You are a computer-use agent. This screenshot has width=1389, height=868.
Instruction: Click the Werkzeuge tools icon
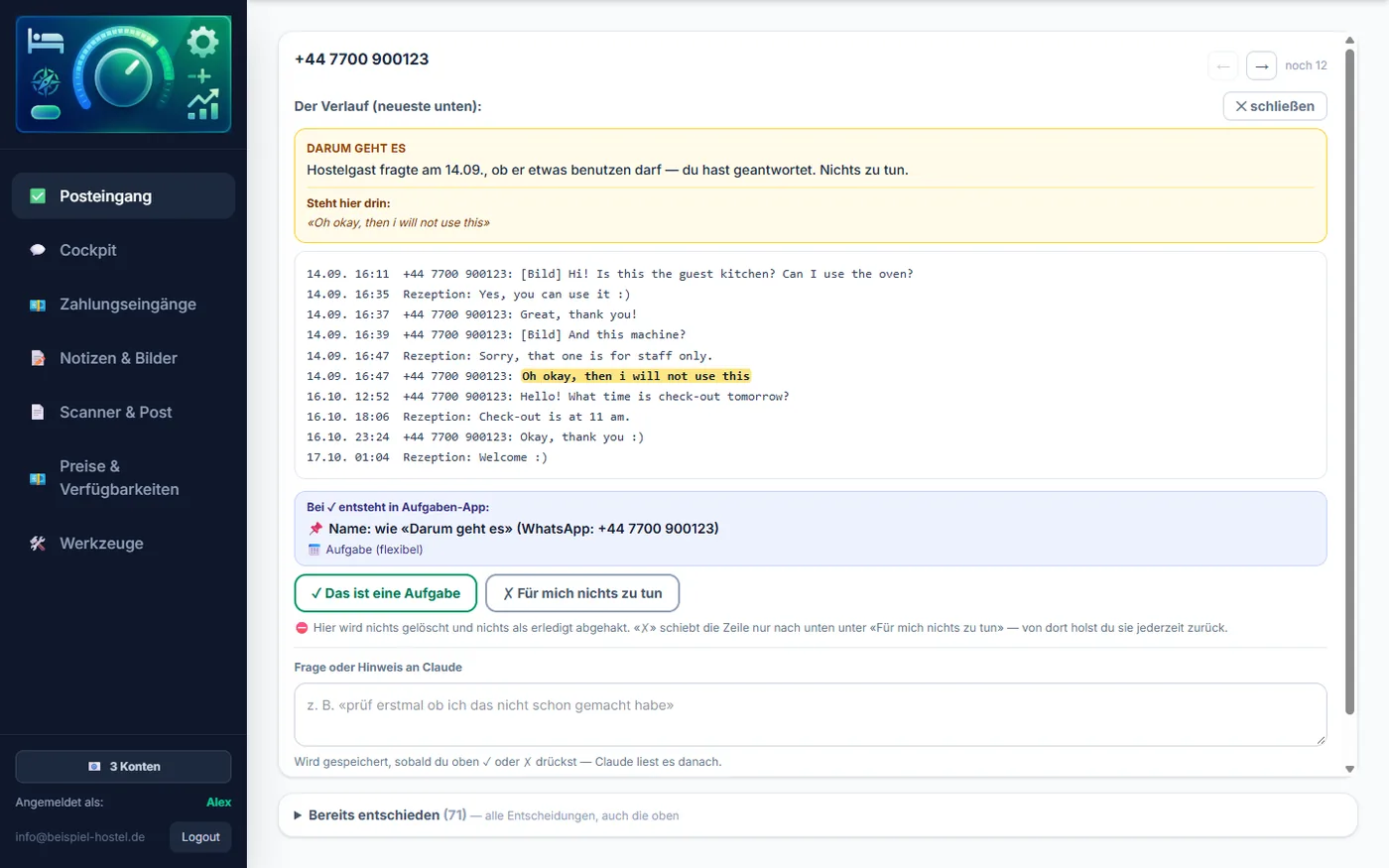coord(38,543)
